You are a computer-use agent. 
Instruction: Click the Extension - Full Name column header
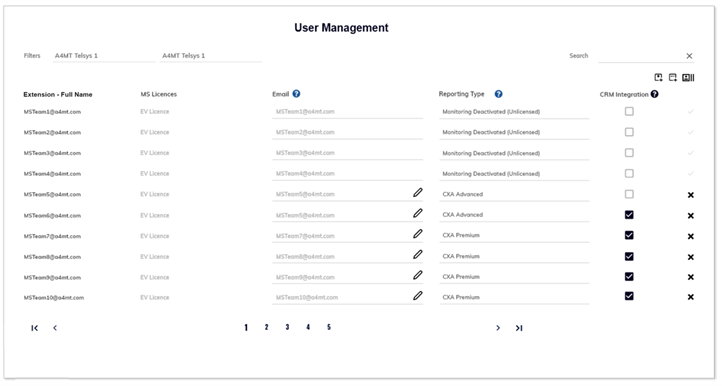point(58,94)
